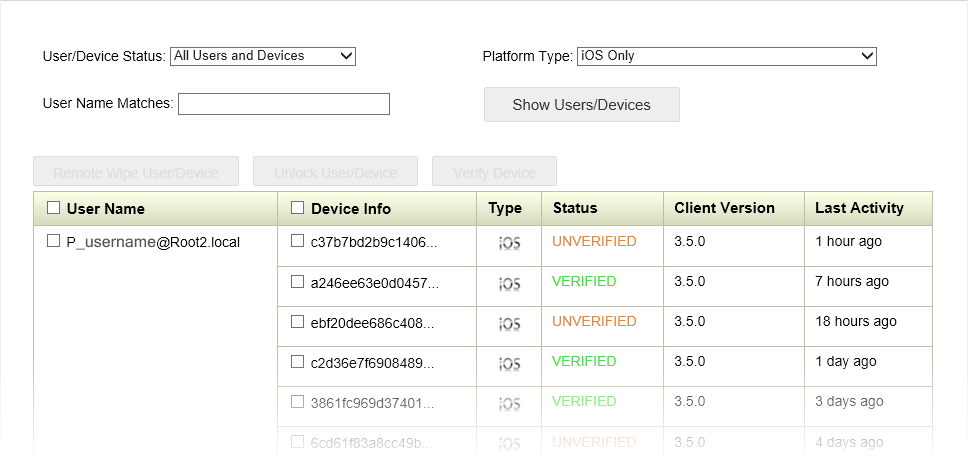The width and height of the screenshot is (968, 464).
Task: Click the Unlock User/Device button
Action: click(x=336, y=172)
